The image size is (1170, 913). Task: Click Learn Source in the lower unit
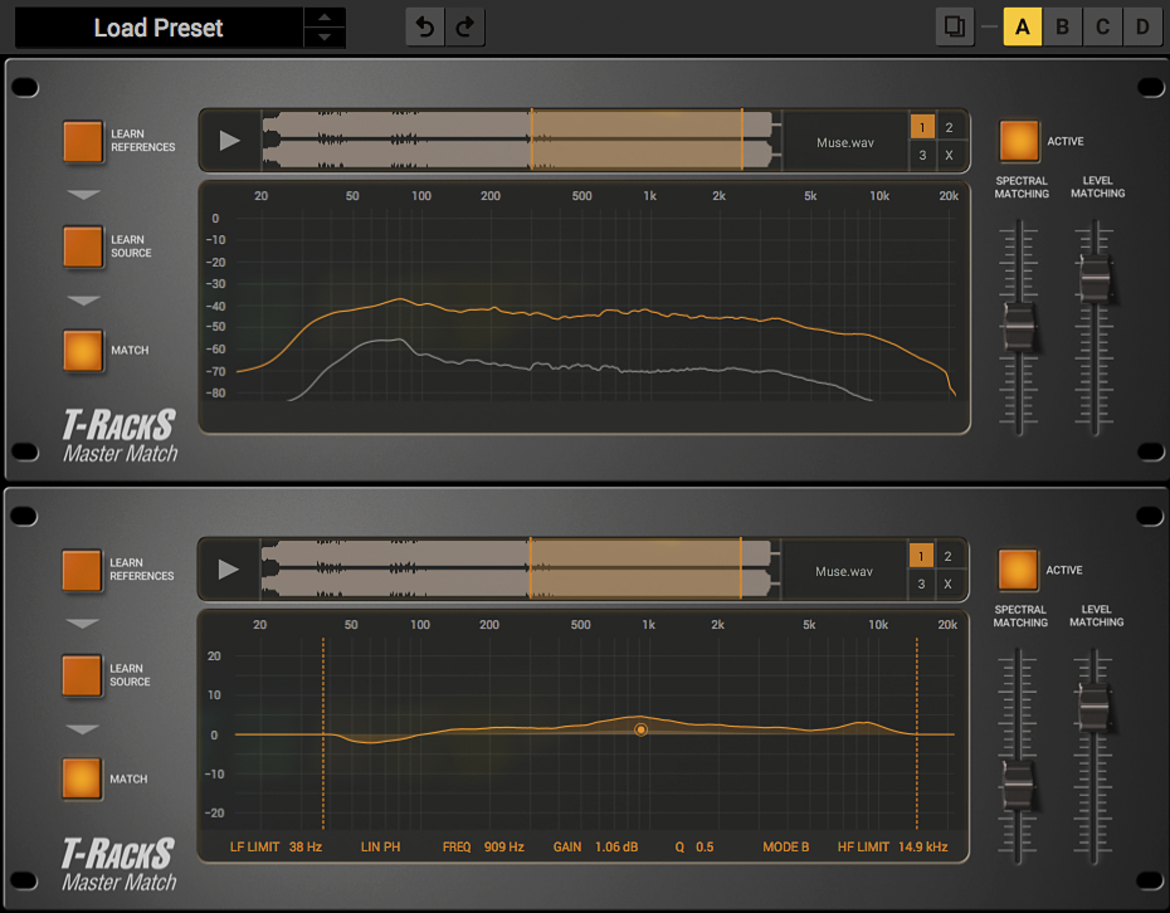click(81, 676)
